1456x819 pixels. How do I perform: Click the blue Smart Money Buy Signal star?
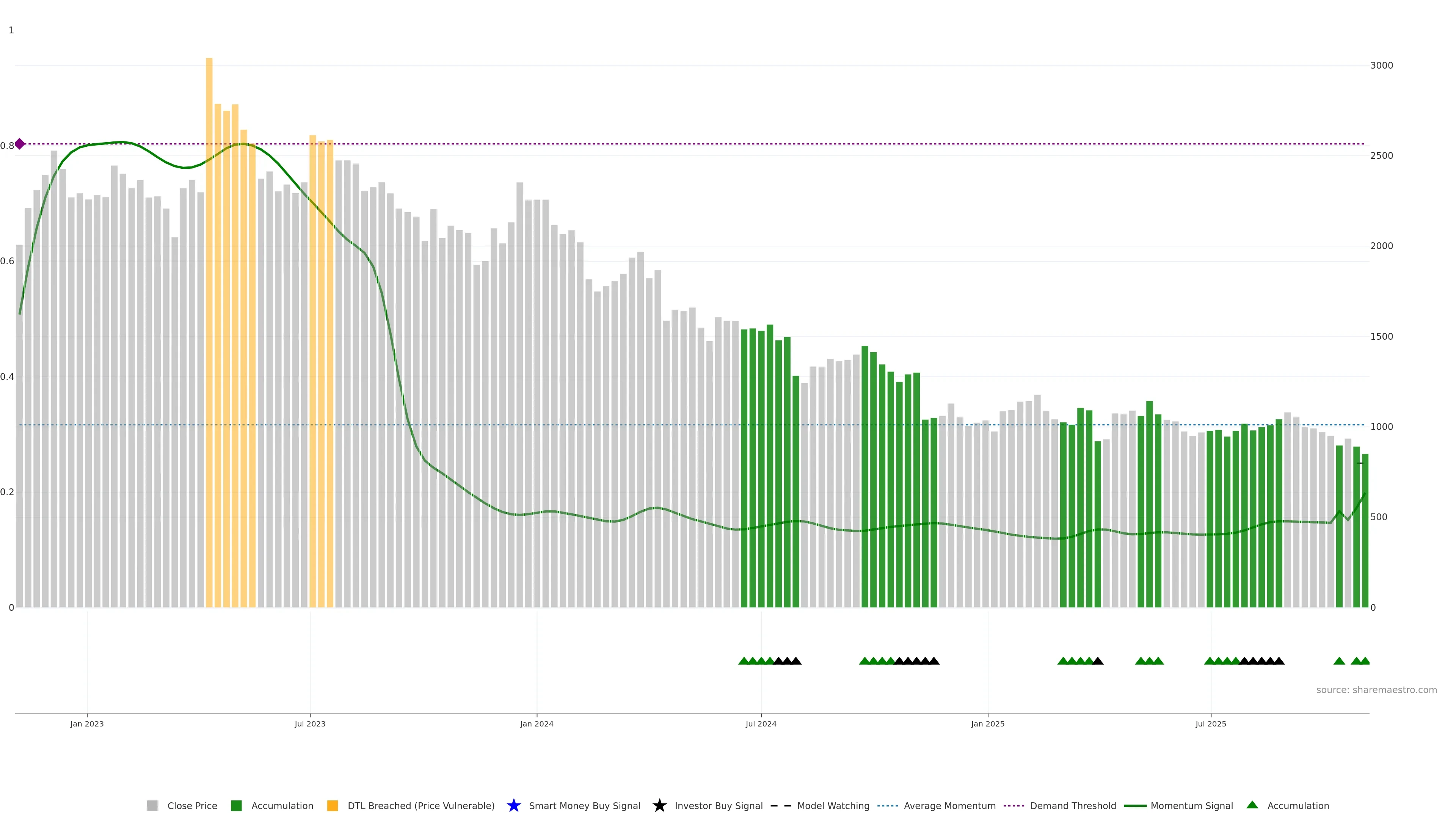tap(513, 805)
